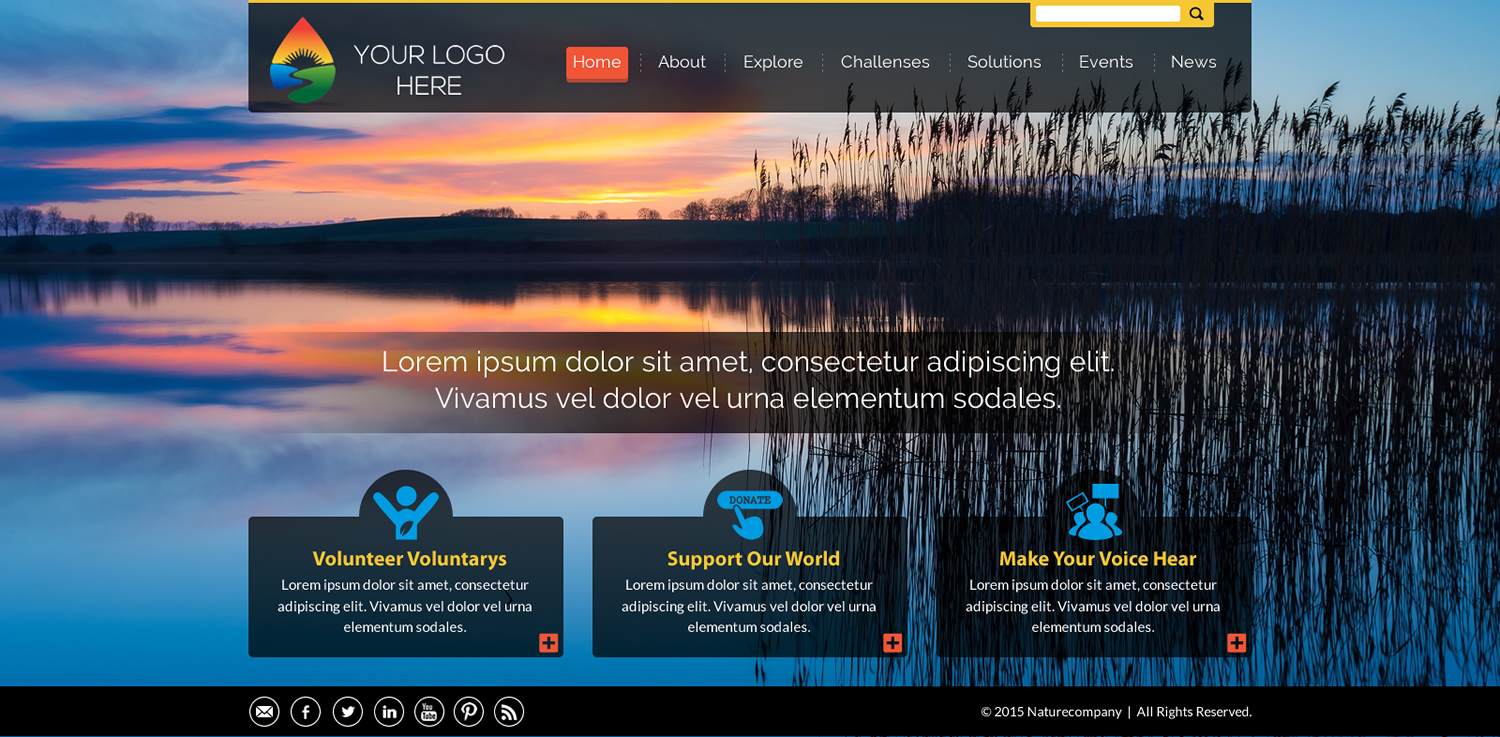Click the blue volunteer figure icon
Image resolution: width=1500 pixels, height=737 pixels.
tap(406, 506)
